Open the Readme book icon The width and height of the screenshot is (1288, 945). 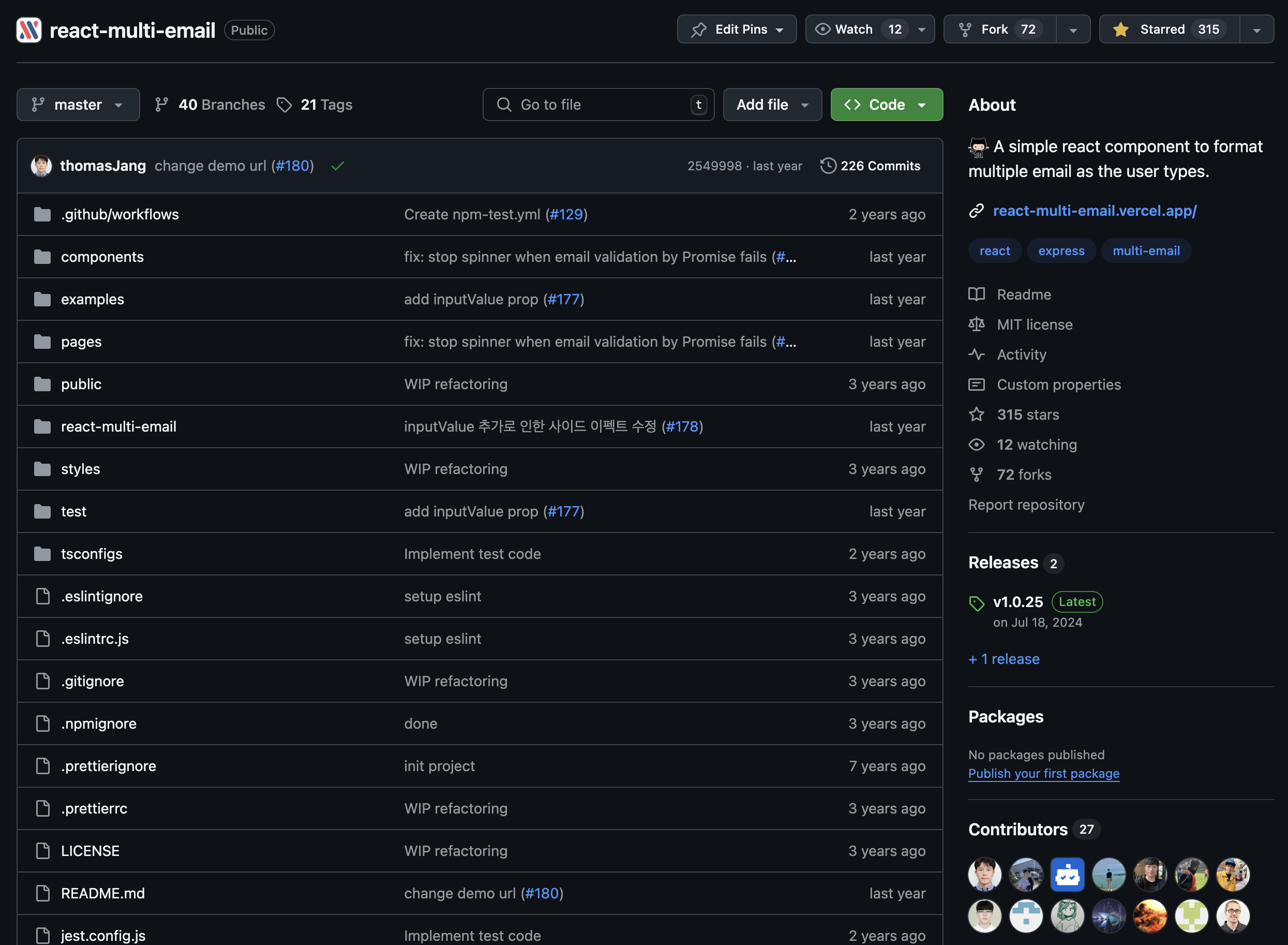[x=977, y=294]
